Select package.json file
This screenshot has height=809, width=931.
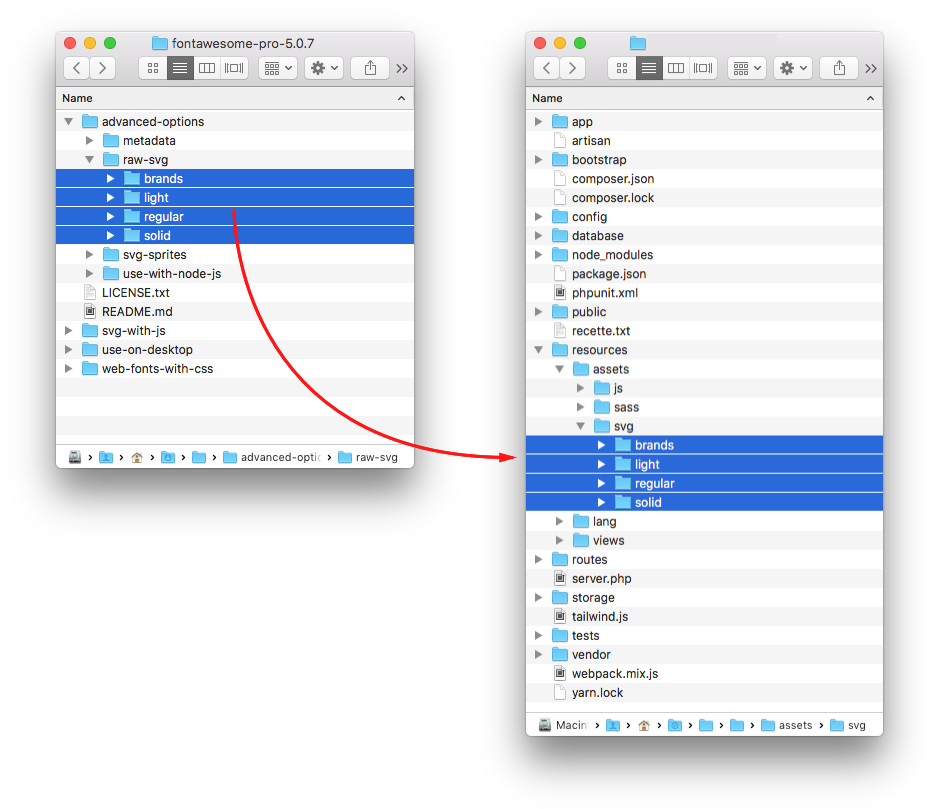click(704, 274)
